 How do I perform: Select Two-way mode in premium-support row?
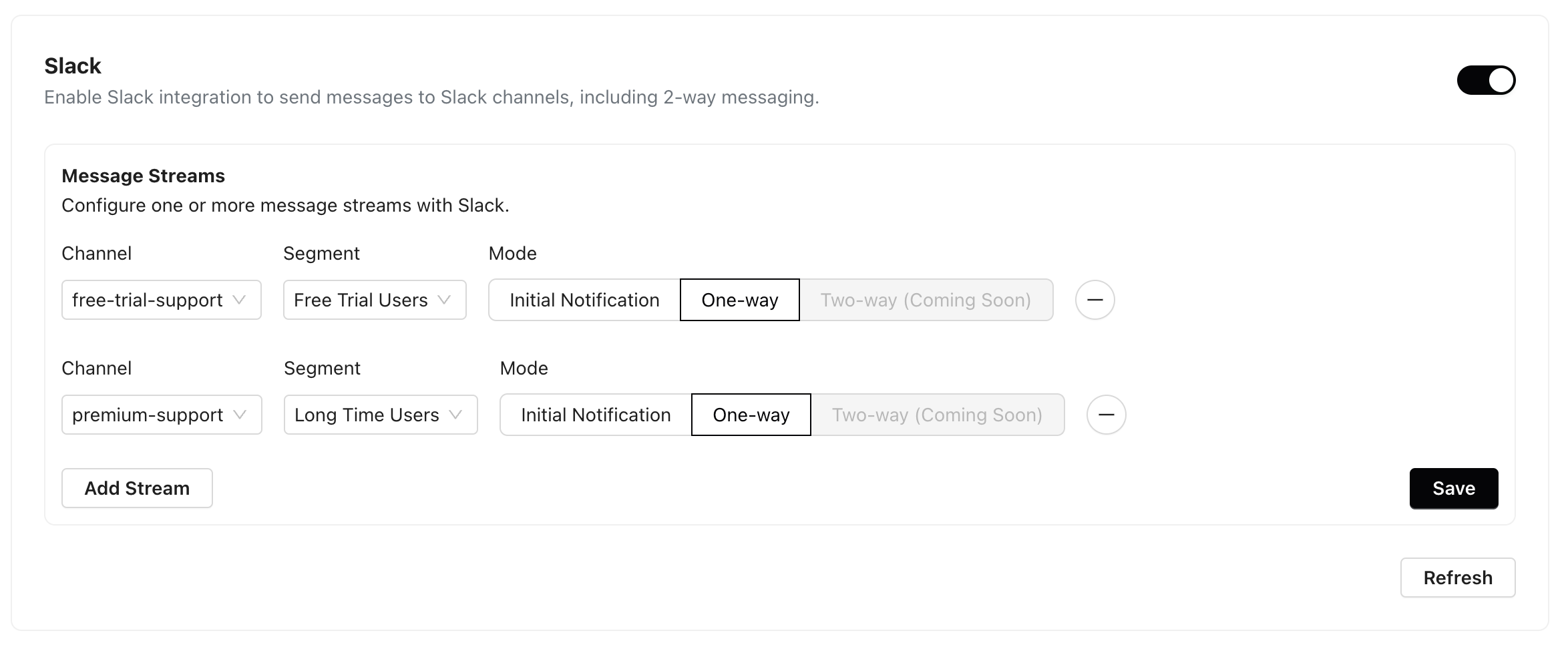pyautogui.click(x=938, y=415)
